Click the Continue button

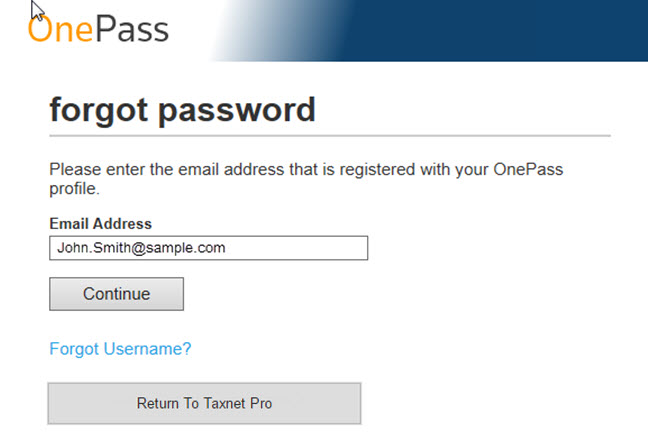116,294
